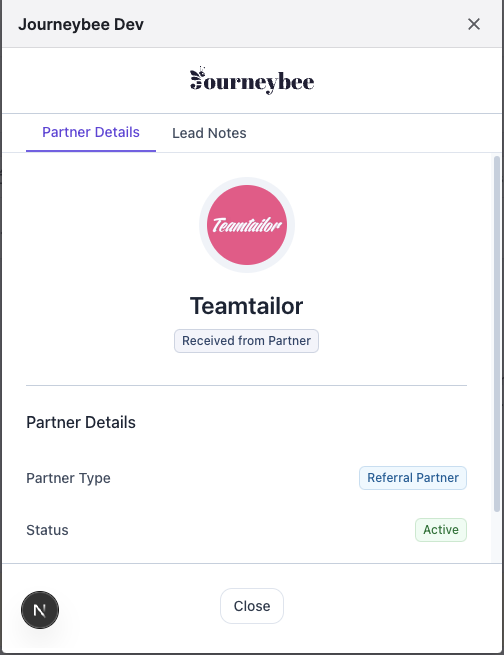The width and height of the screenshot is (504, 655).
Task: Click the Referral Partner type badge
Action: 413,478
